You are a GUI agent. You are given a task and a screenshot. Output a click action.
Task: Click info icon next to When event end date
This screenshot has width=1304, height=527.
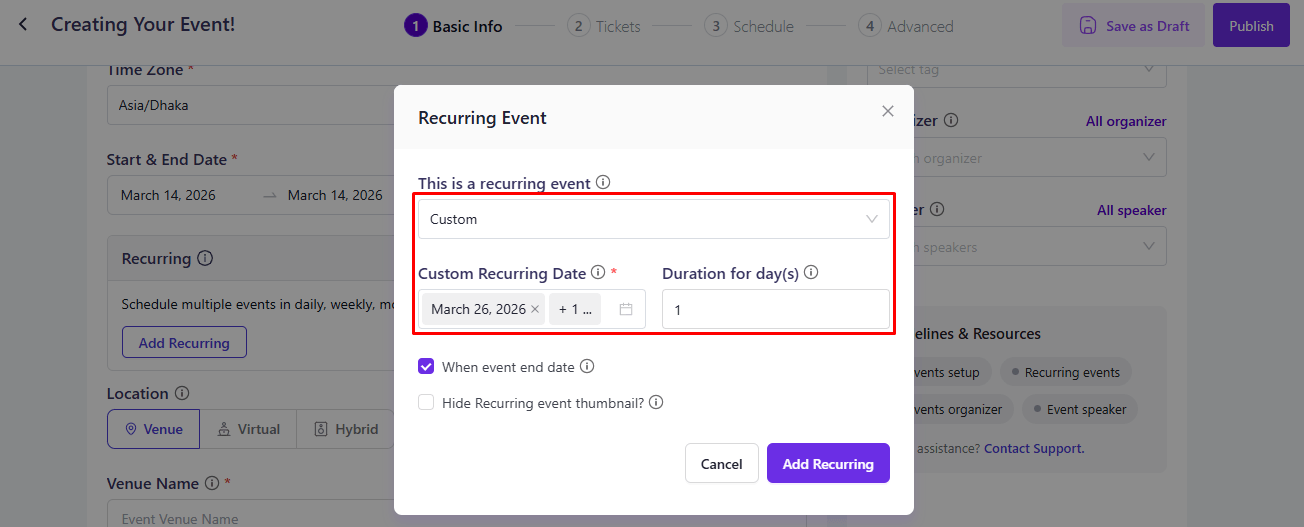587,366
